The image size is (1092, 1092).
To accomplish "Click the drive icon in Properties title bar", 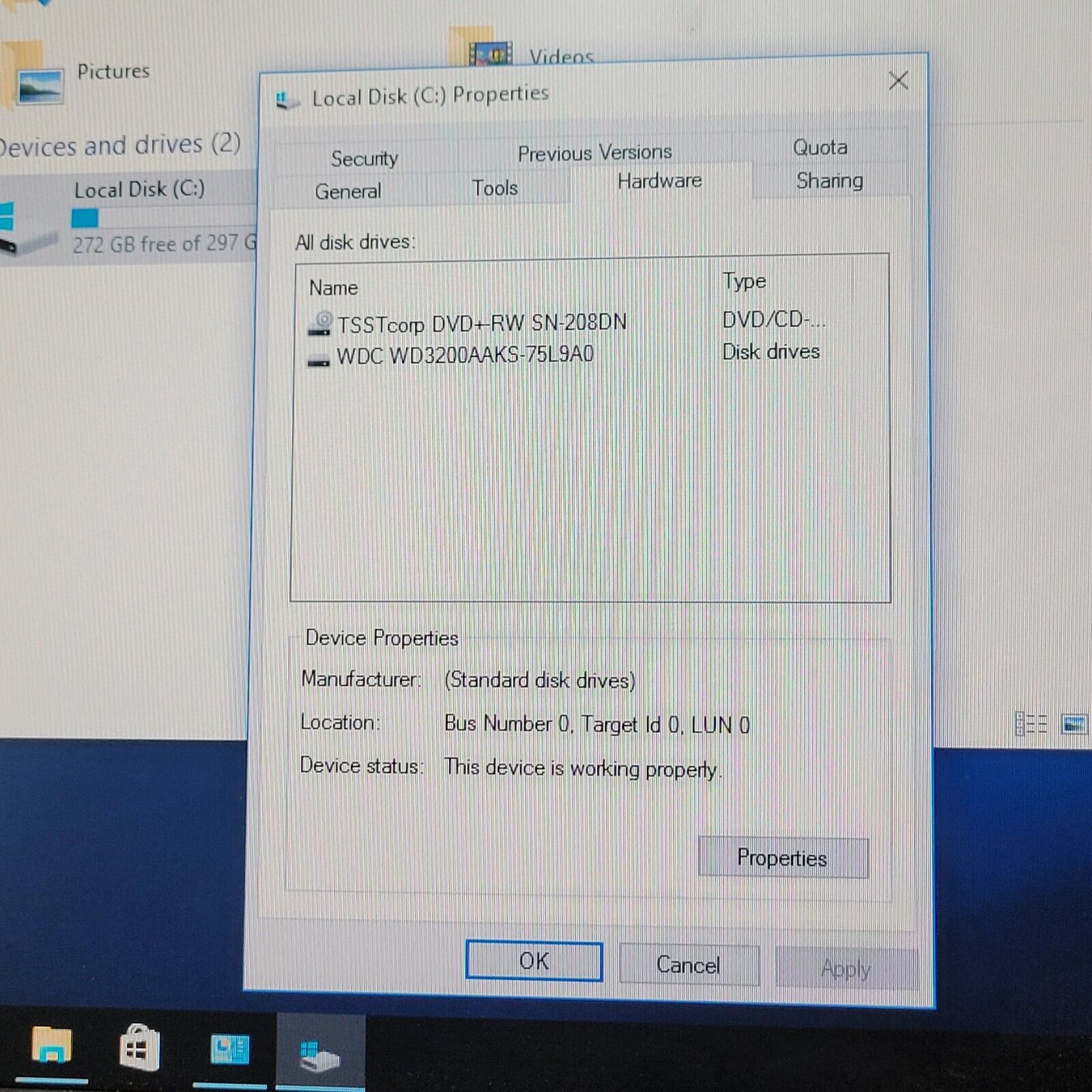I will point(287,100).
